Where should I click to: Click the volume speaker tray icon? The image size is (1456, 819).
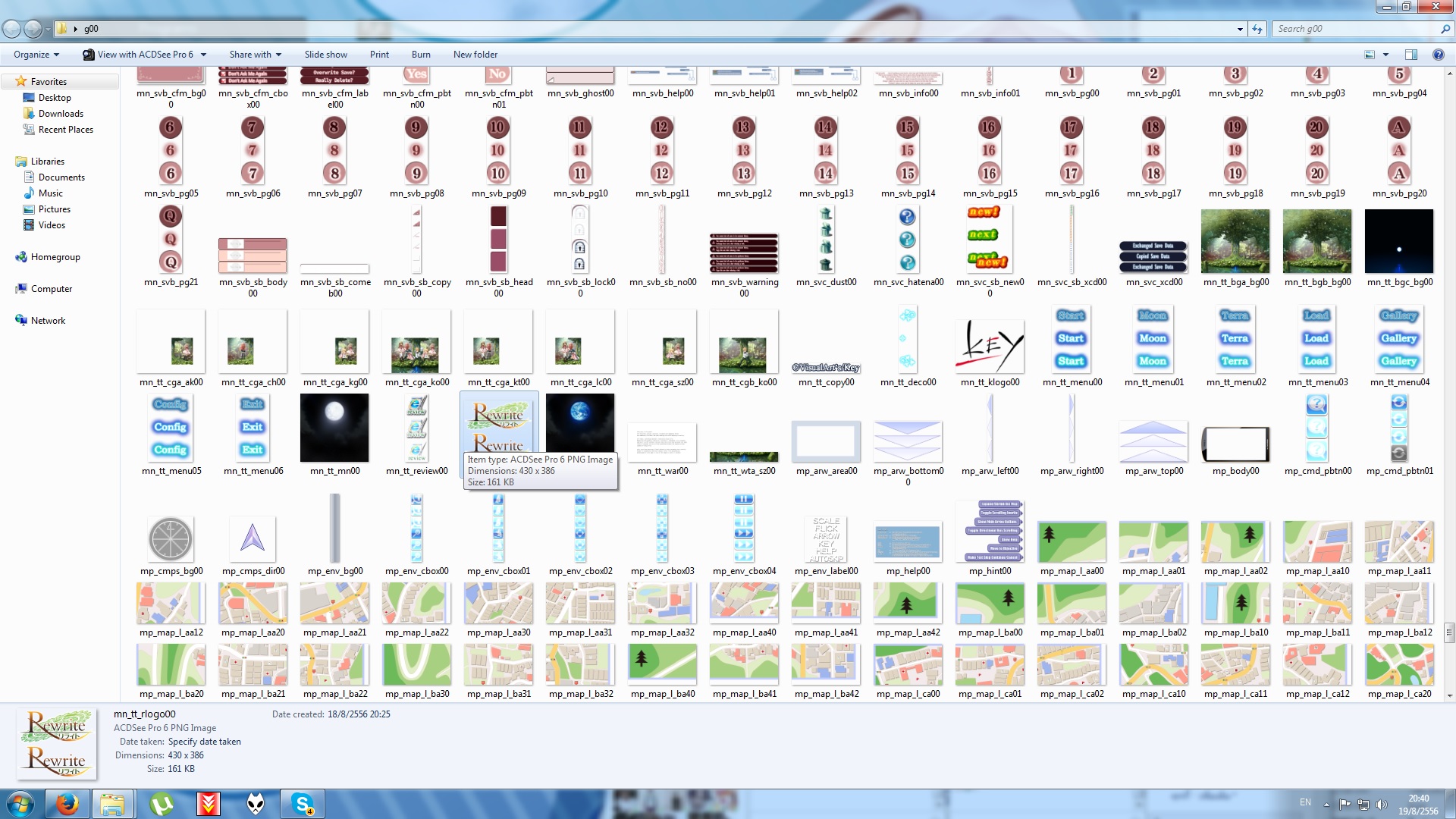click(x=1381, y=805)
